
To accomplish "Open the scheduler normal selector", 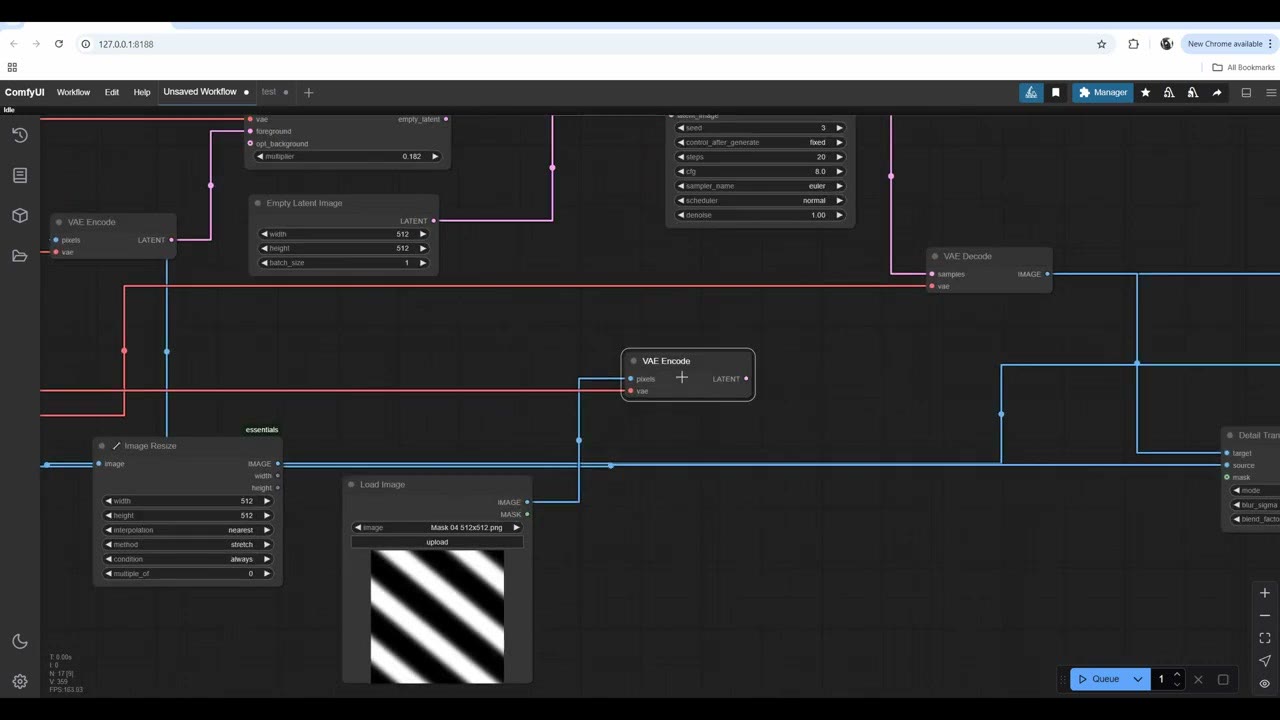I will (760, 200).
